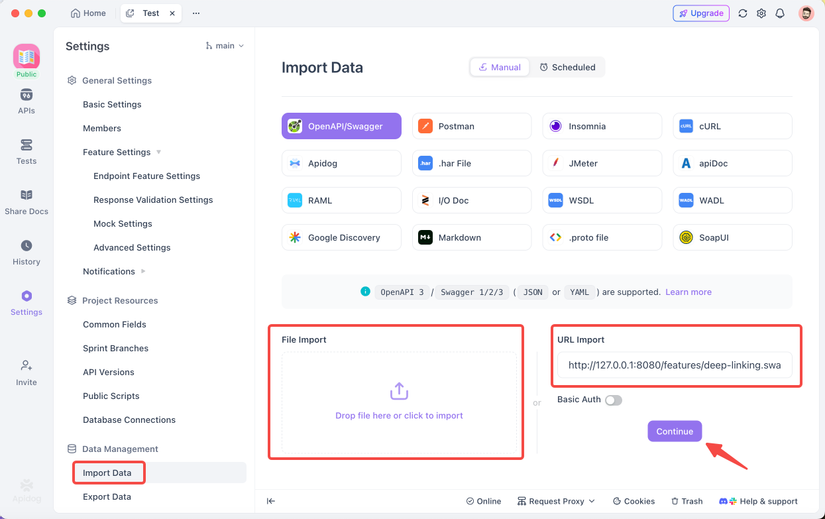Open the Request Proxy dropdown
Image resolution: width=825 pixels, height=519 pixels.
[556, 501]
